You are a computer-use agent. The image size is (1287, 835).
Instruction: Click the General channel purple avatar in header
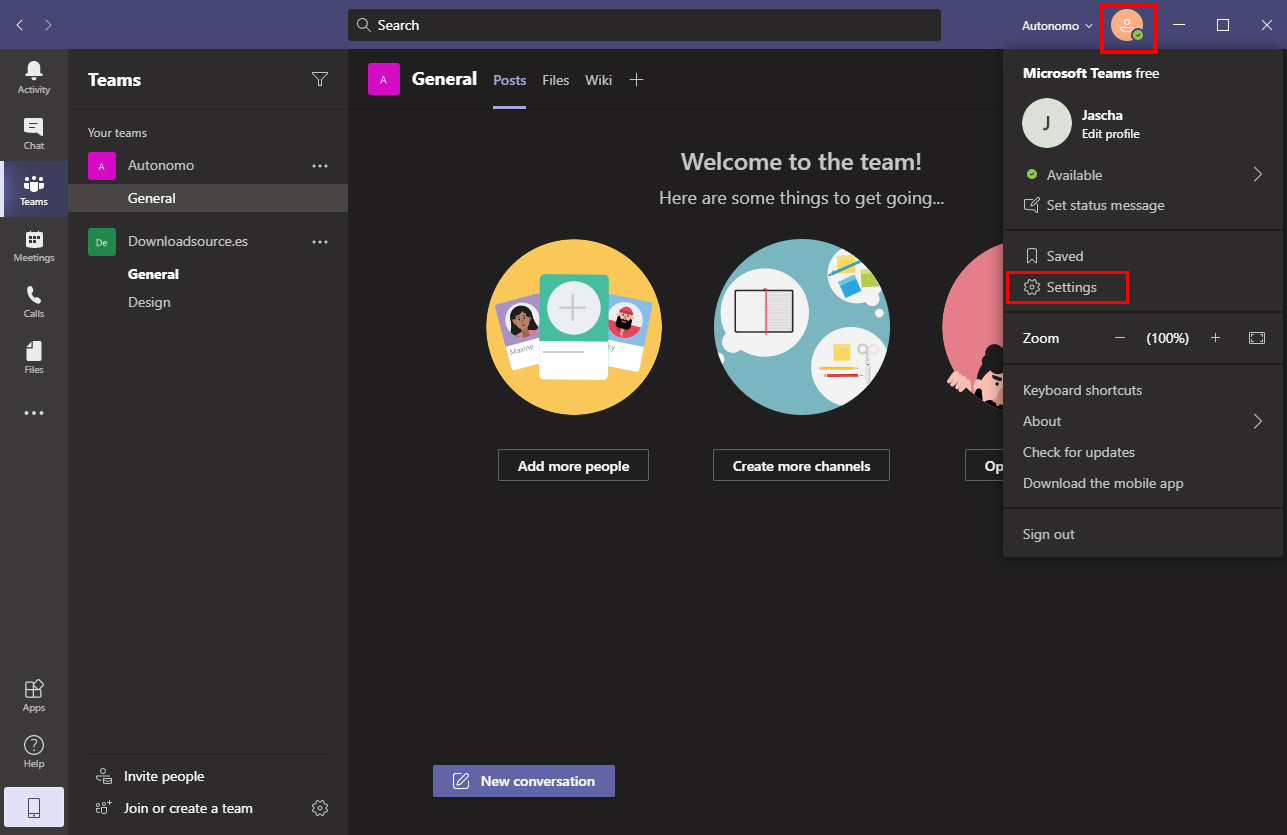(384, 79)
